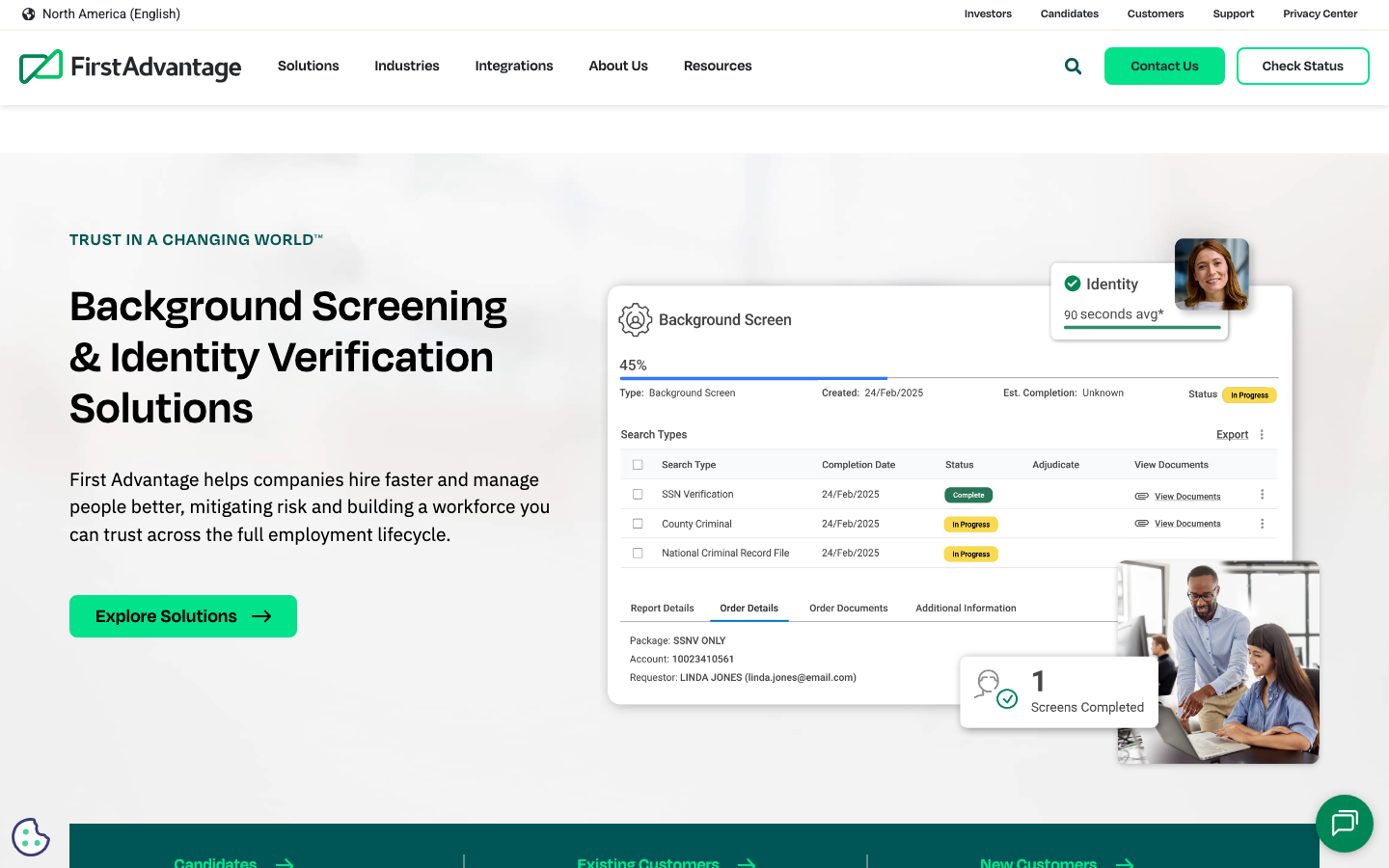This screenshot has height=868, width=1389.
Task: Click the New Customers link
Action: [1057, 862]
